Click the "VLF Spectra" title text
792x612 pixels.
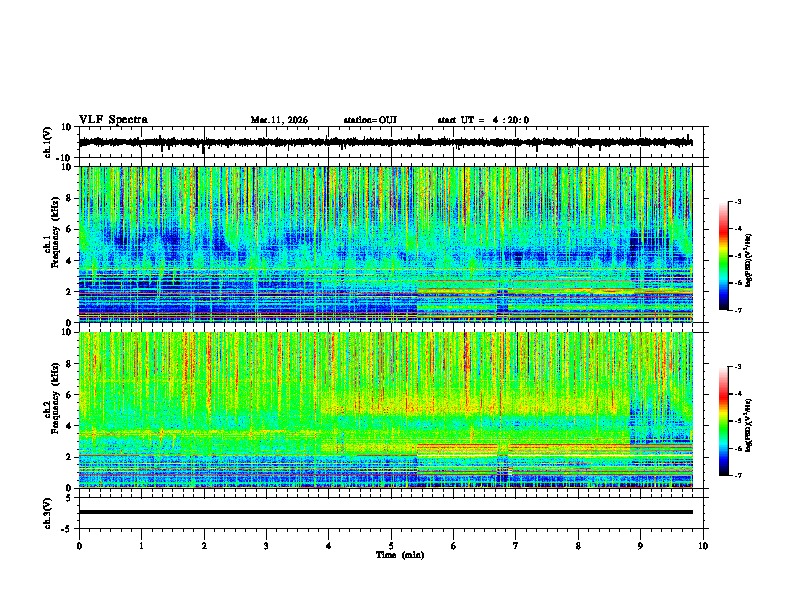pos(113,120)
